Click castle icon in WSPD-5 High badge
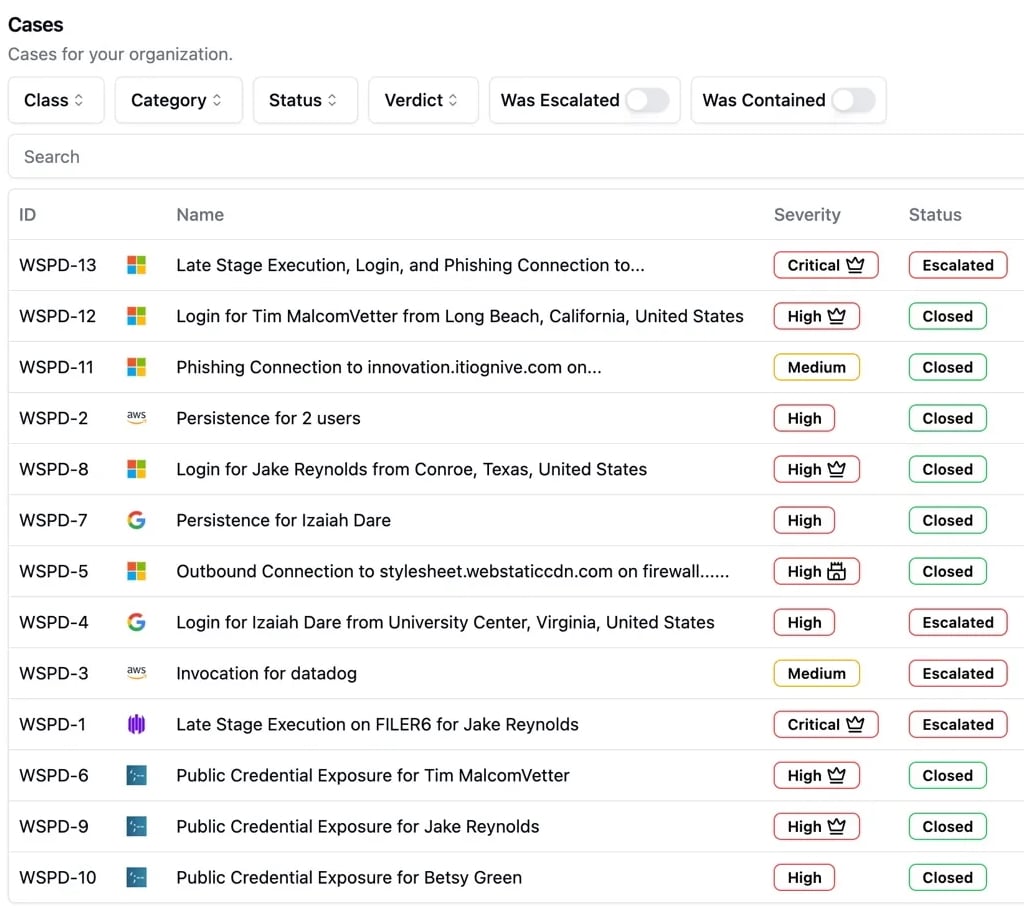 tap(837, 571)
